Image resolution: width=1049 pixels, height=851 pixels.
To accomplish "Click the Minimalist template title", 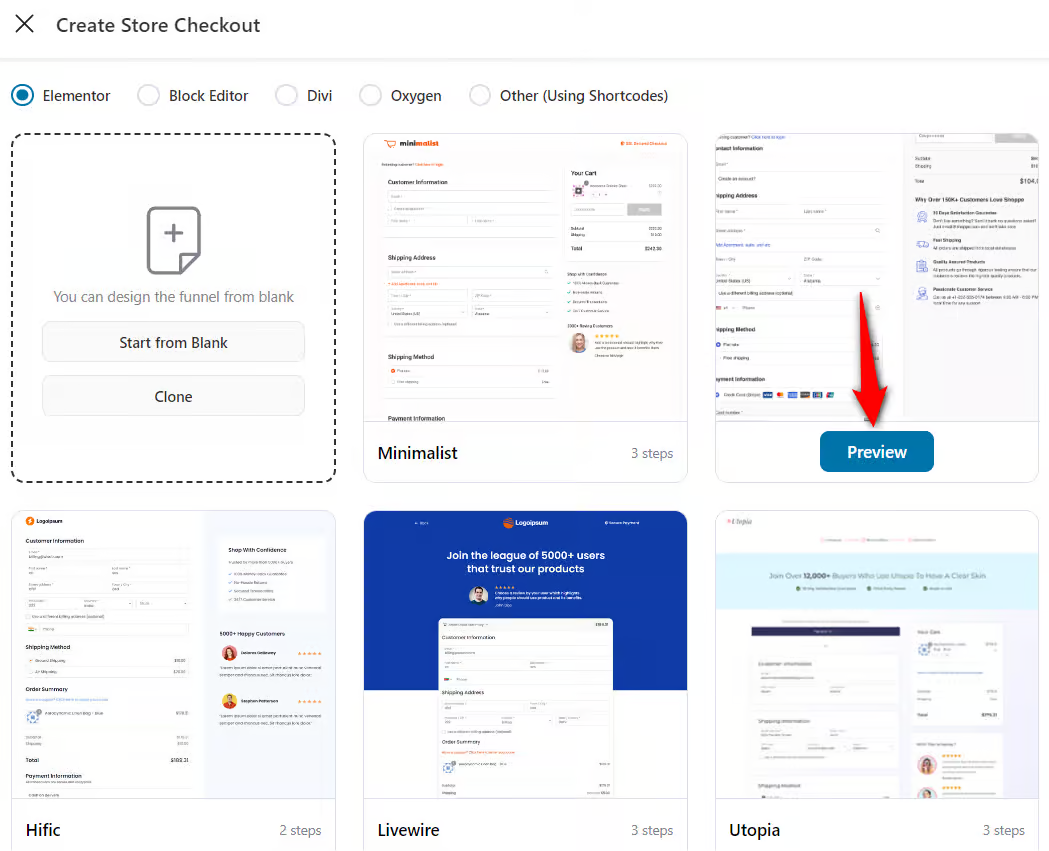I will tap(417, 453).
